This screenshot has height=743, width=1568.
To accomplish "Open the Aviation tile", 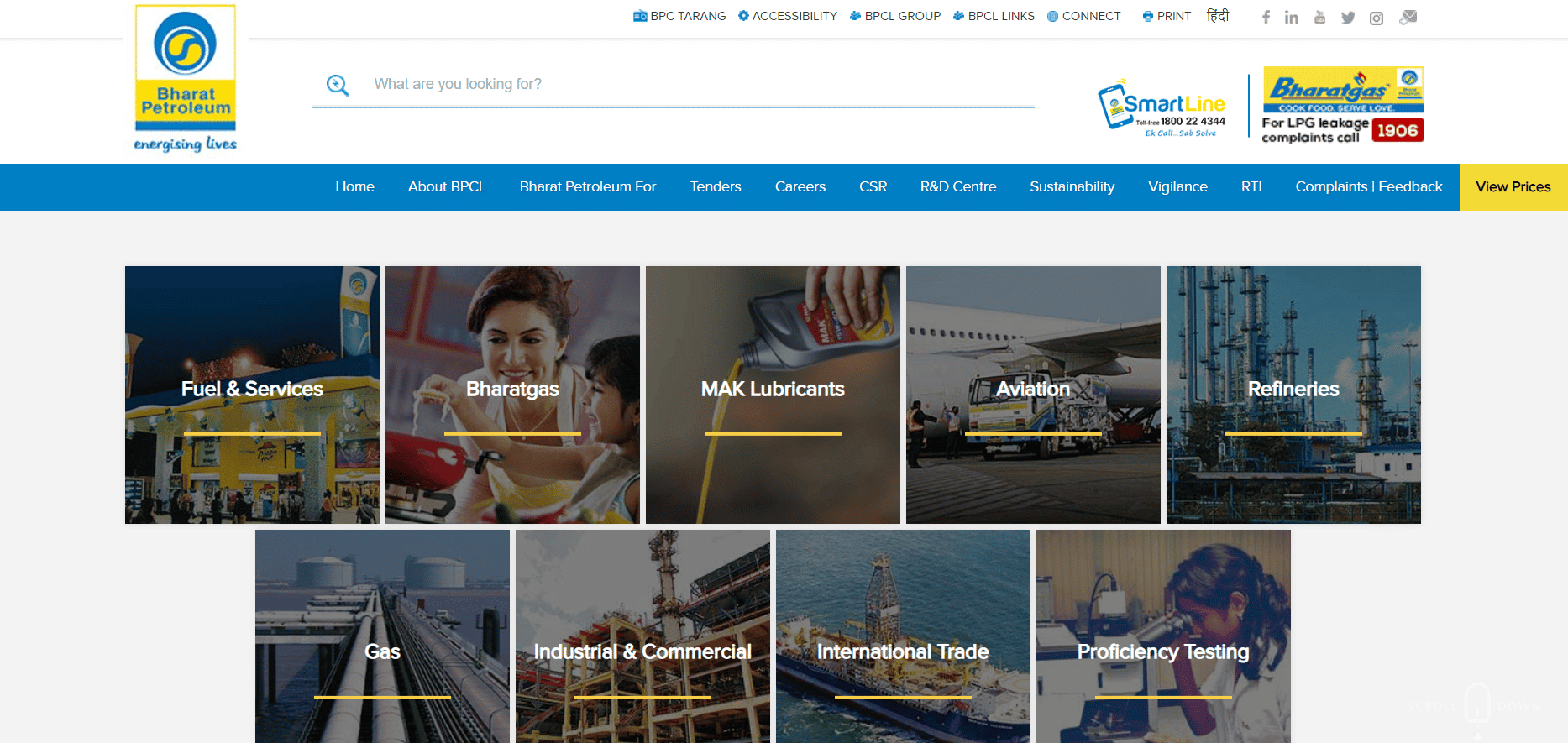I will coord(1033,395).
